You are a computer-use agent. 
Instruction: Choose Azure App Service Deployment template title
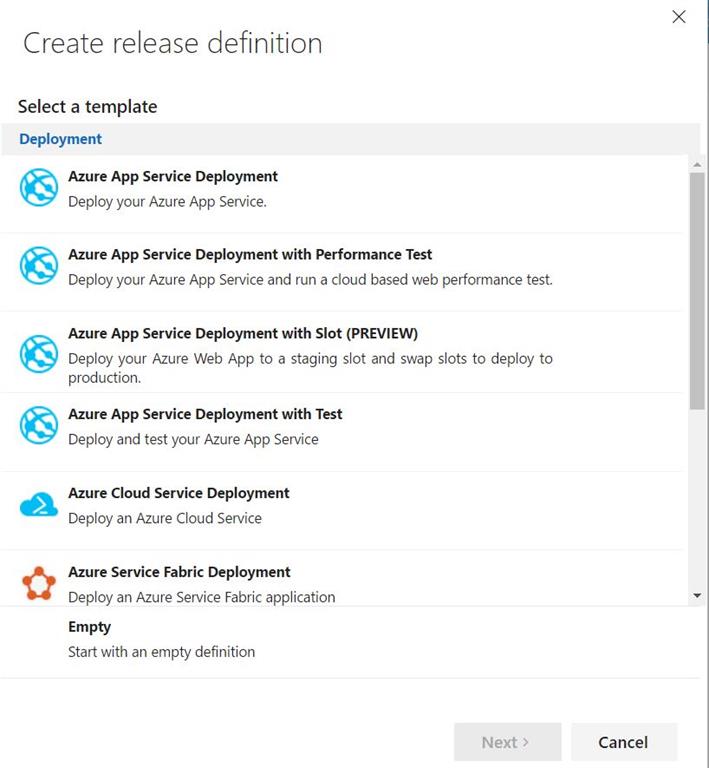click(x=173, y=176)
